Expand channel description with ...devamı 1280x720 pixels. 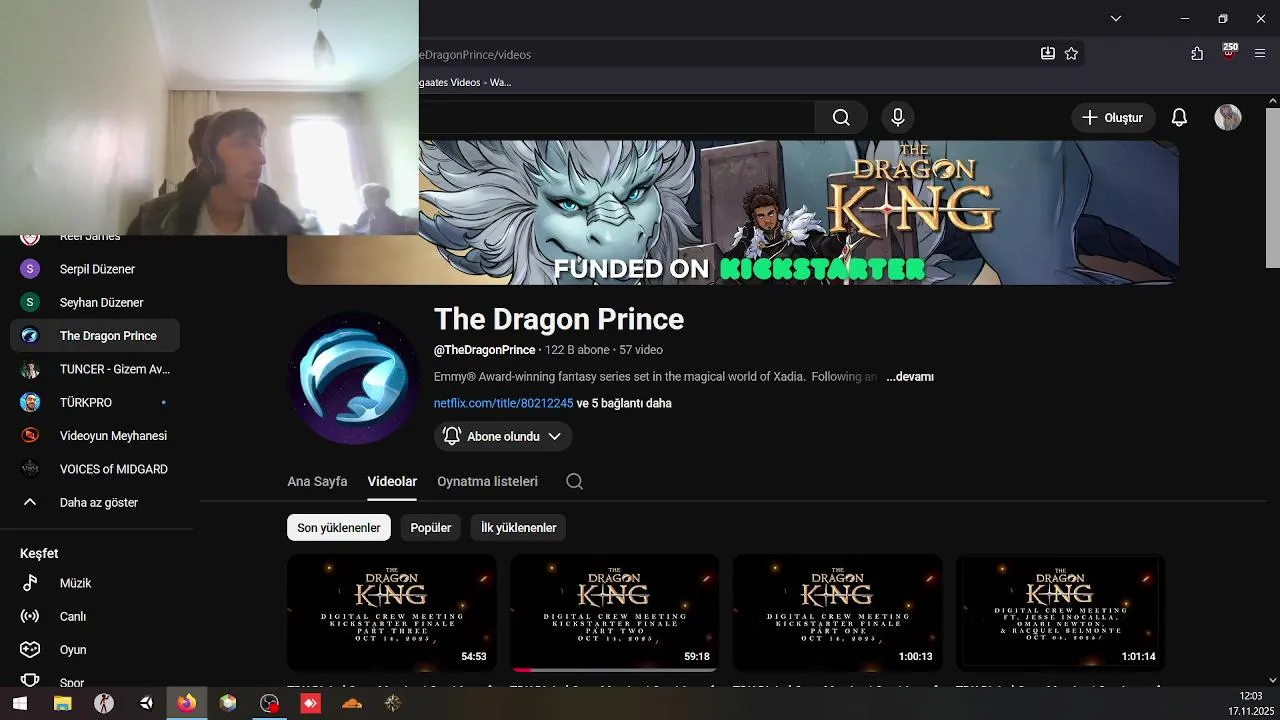coord(910,377)
